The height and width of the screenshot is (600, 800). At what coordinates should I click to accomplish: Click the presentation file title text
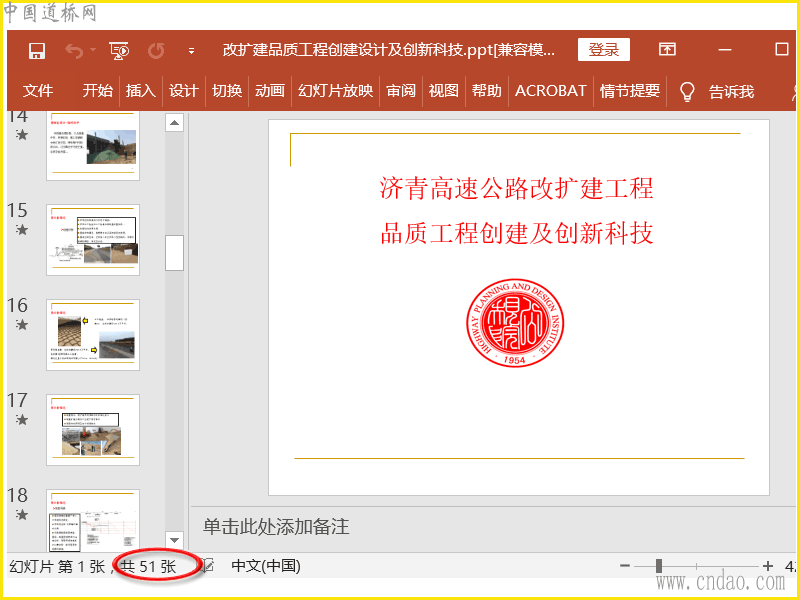(x=389, y=50)
